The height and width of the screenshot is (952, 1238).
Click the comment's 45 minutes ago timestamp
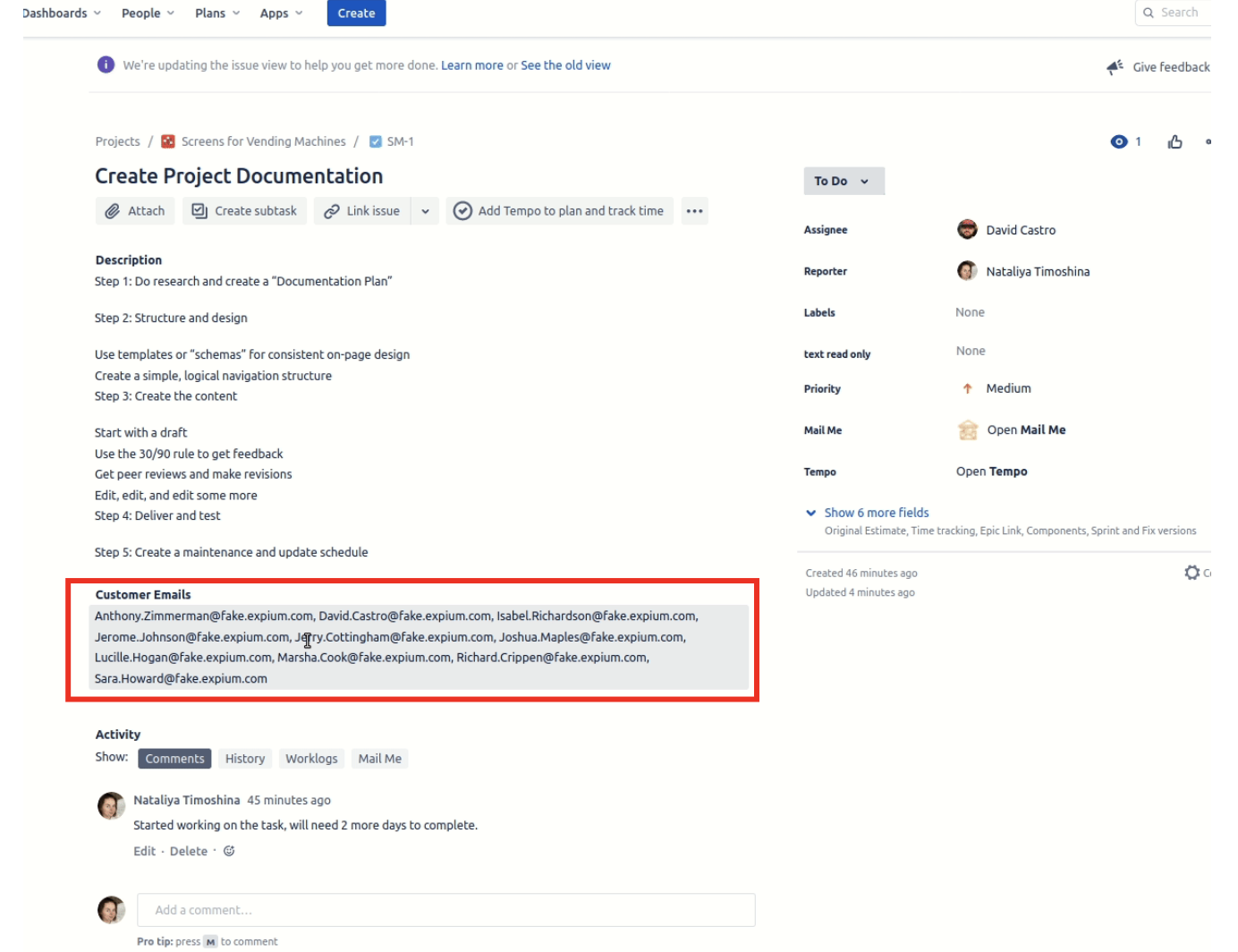tap(289, 800)
